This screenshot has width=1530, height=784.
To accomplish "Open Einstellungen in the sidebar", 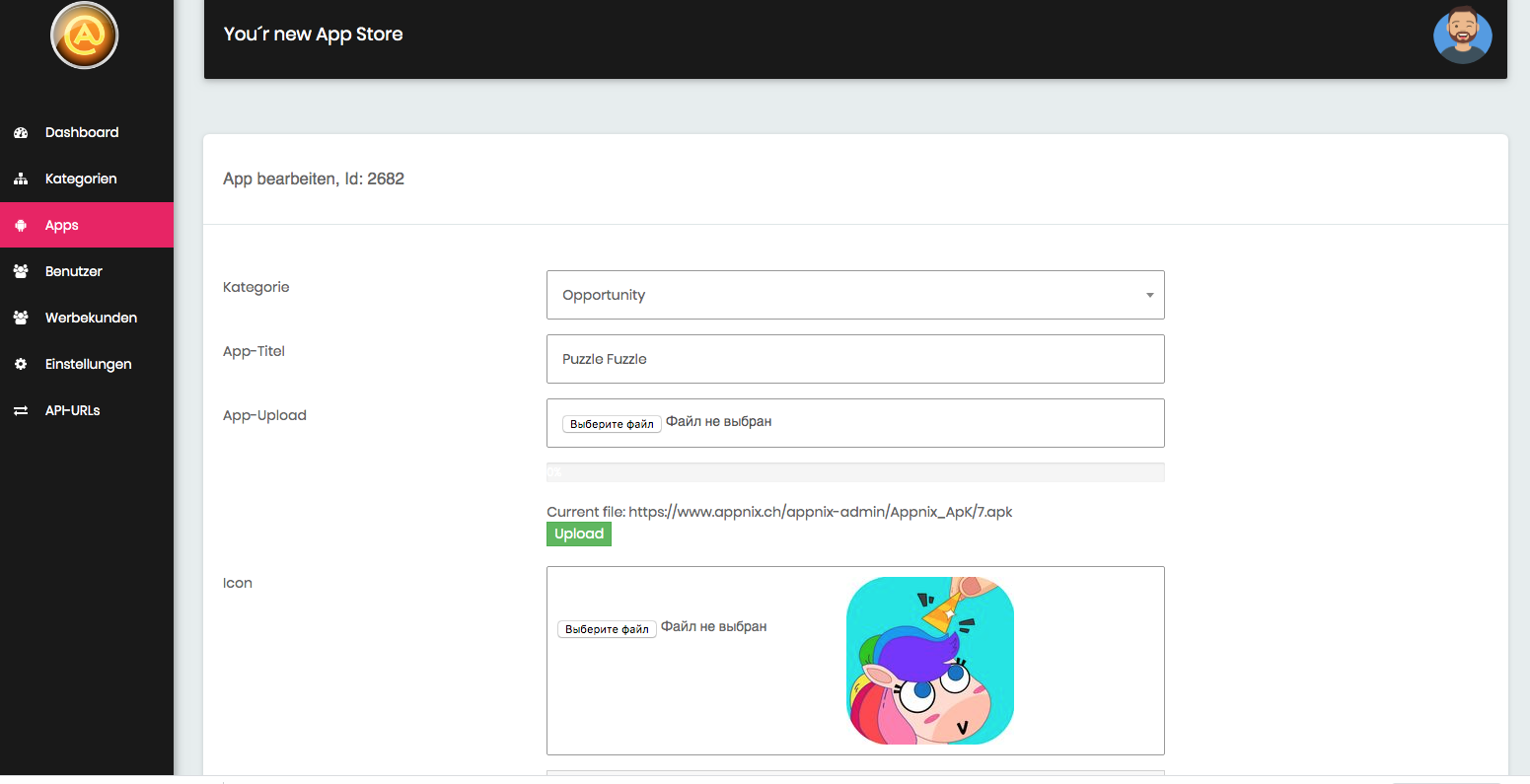I will click(88, 364).
